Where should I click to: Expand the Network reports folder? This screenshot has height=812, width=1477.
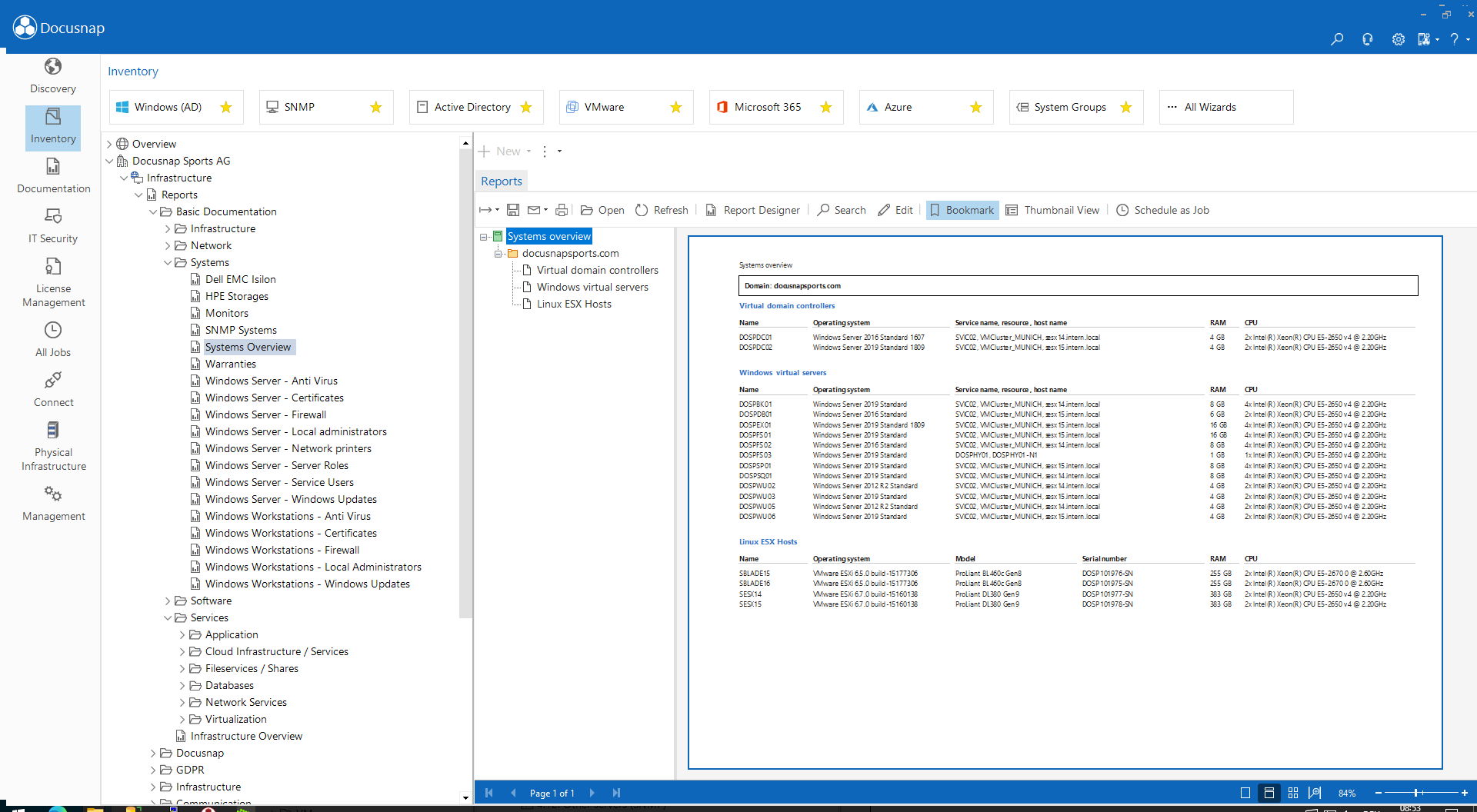(168, 245)
